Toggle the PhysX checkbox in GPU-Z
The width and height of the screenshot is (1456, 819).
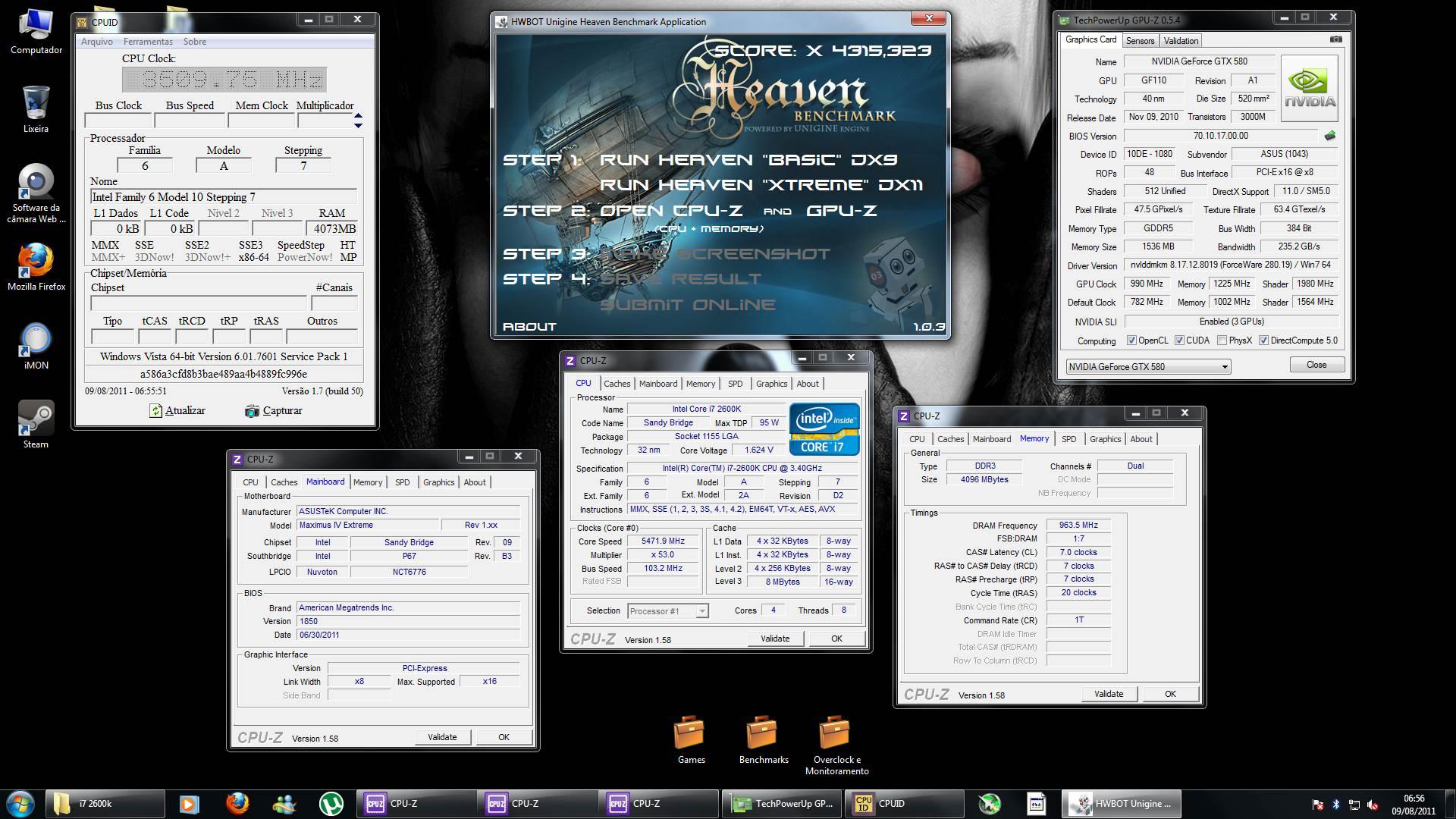click(1222, 340)
